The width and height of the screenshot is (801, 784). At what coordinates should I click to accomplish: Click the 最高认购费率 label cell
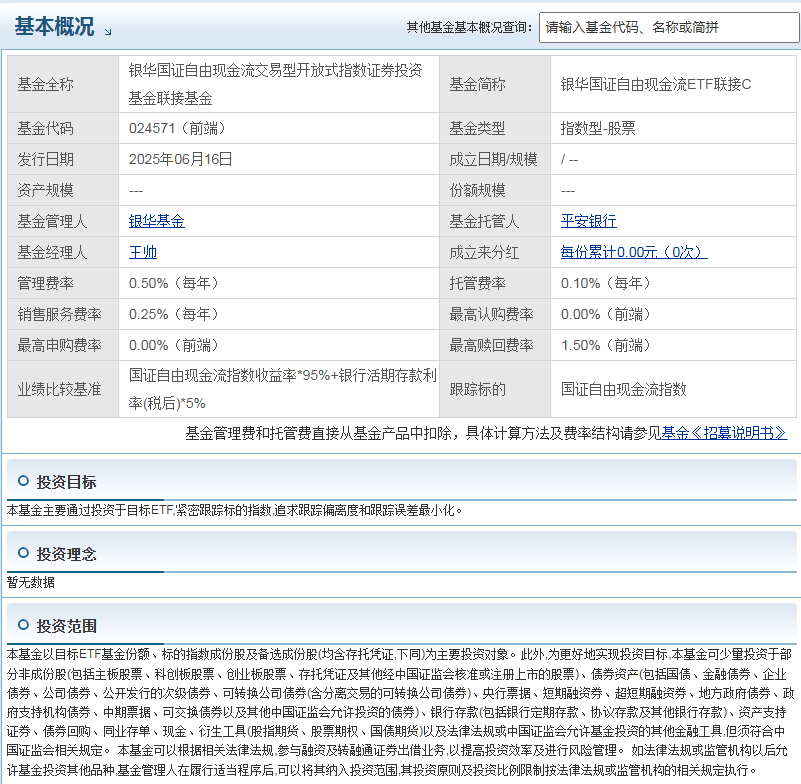click(495, 315)
